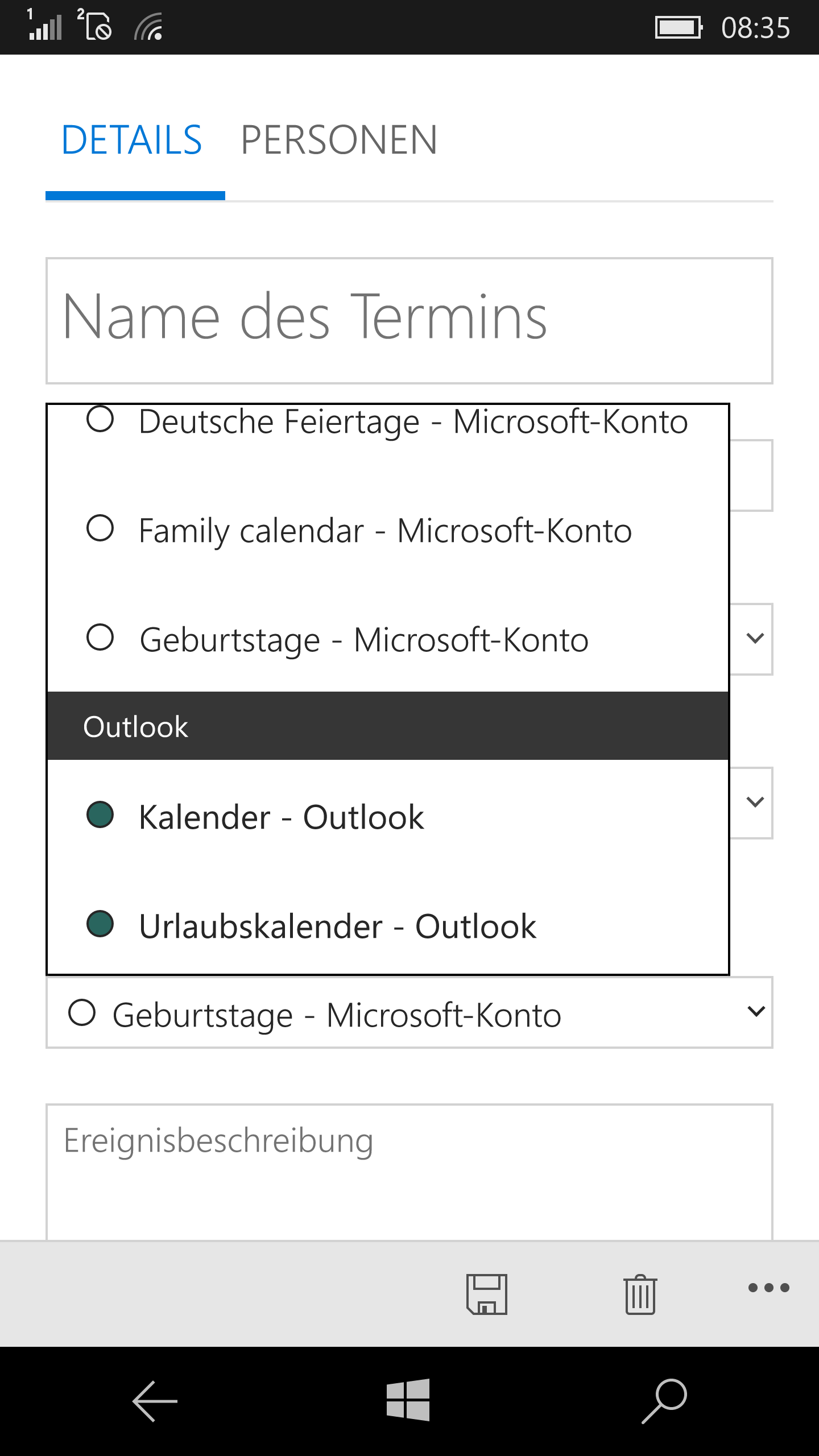Viewport: 819px width, 1456px height.
Task: Save the appointment with the floppy disk icon
Action: pyautogui.click(x=487, y=1294)
